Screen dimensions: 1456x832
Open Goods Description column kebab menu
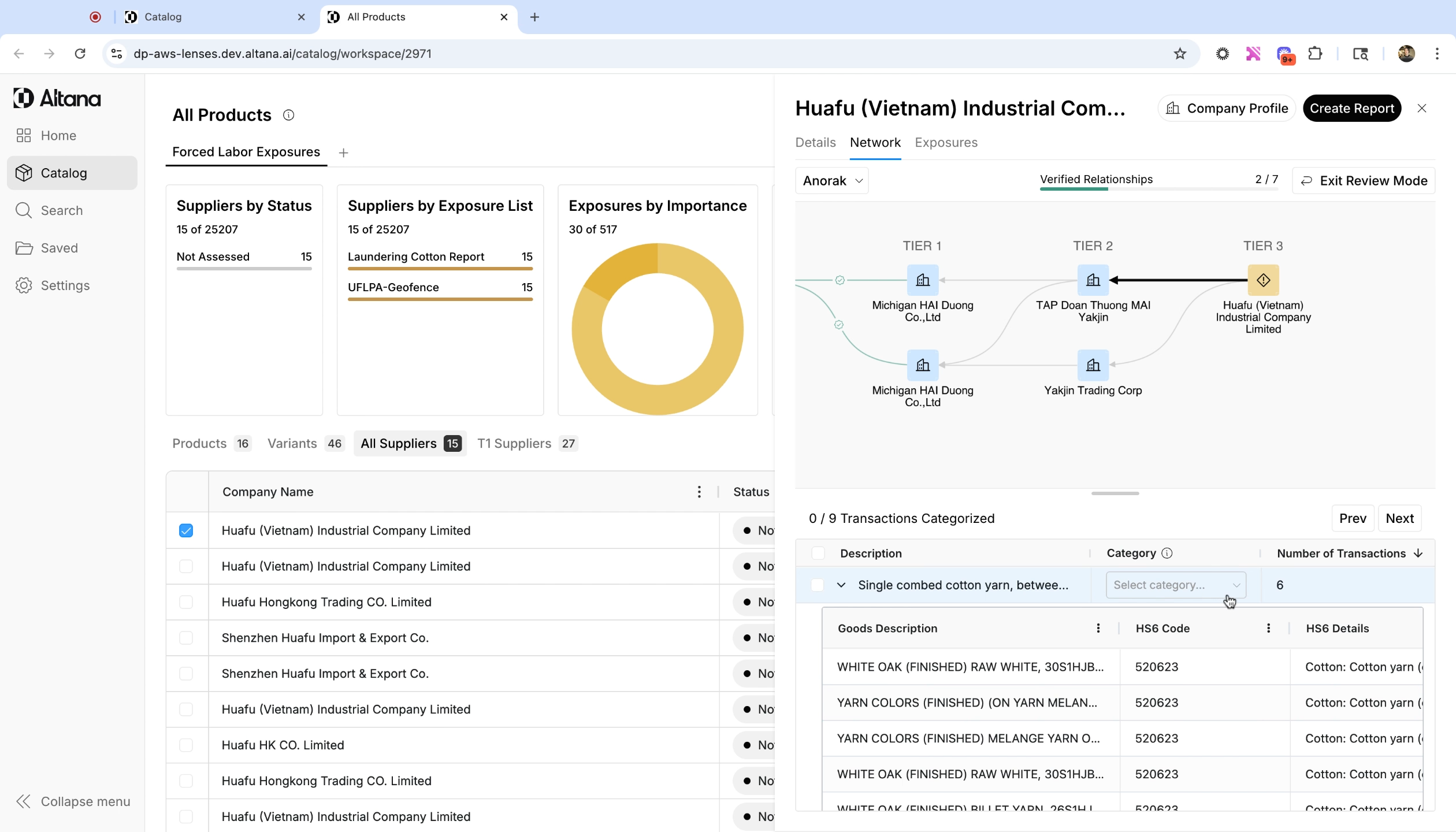coord(1098,628)
